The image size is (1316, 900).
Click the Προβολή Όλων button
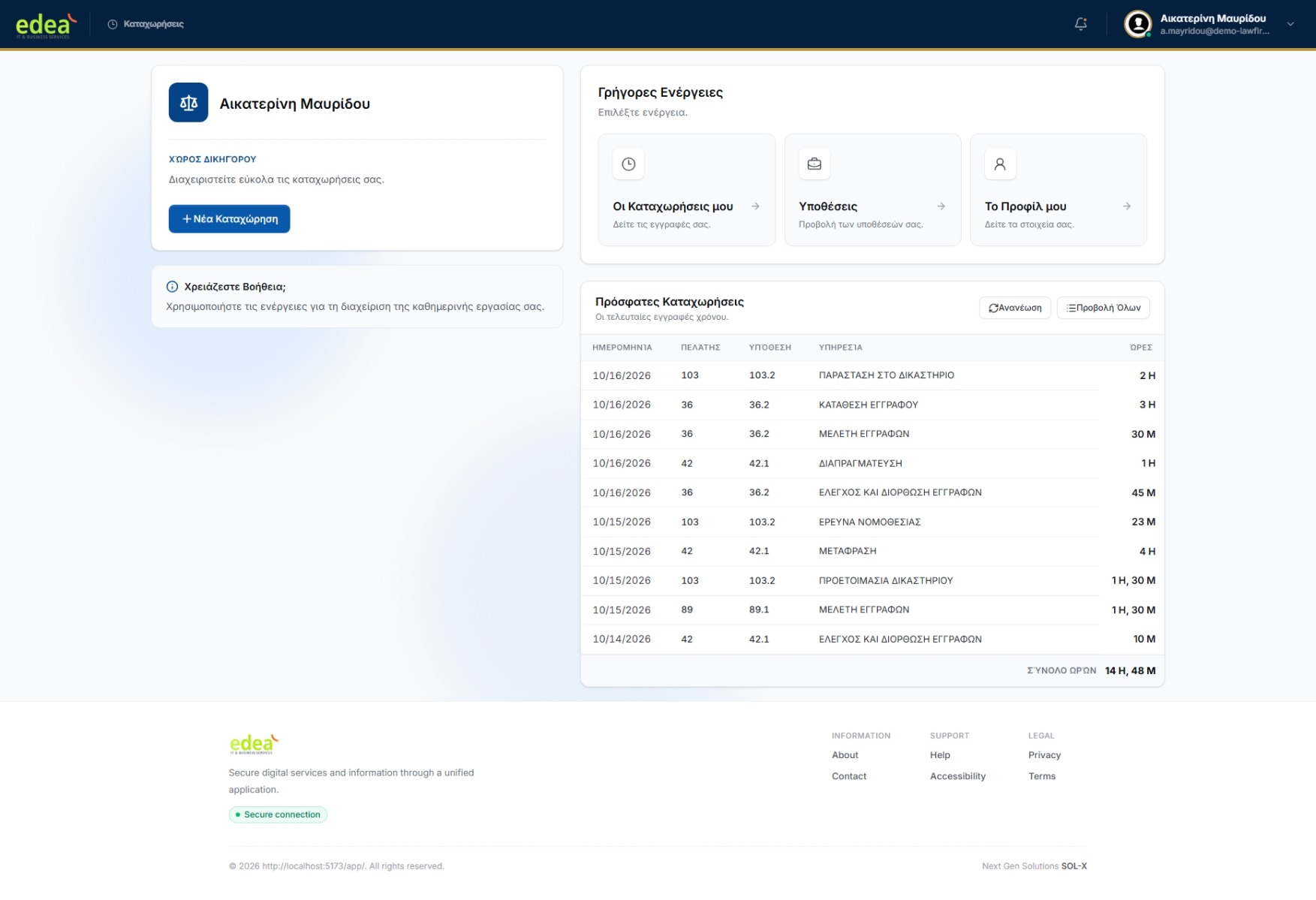click(1103, 308)
